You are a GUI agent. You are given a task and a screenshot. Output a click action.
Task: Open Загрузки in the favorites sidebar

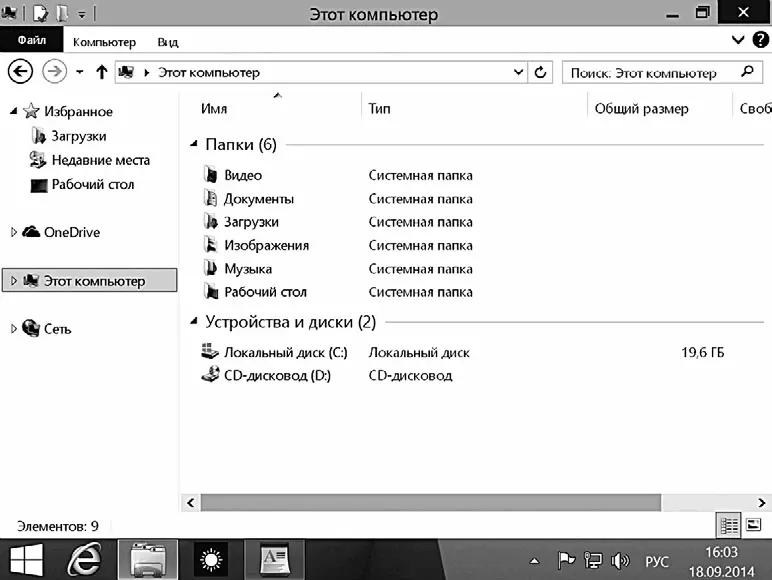pos(78,136)
